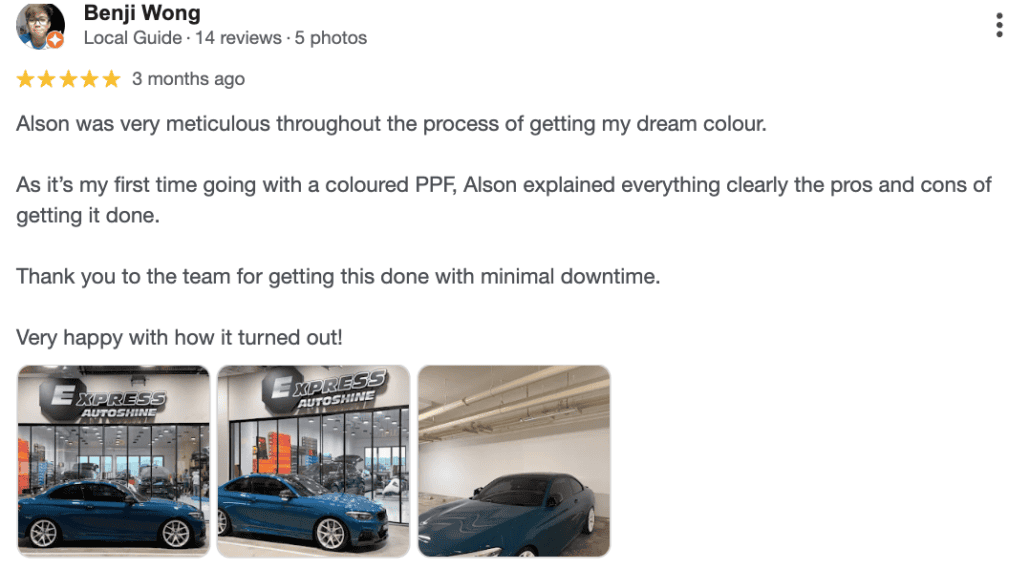Click the second gold rating star
The height and width of the screenshot is (569, 1030).
(x=47, y=80)
